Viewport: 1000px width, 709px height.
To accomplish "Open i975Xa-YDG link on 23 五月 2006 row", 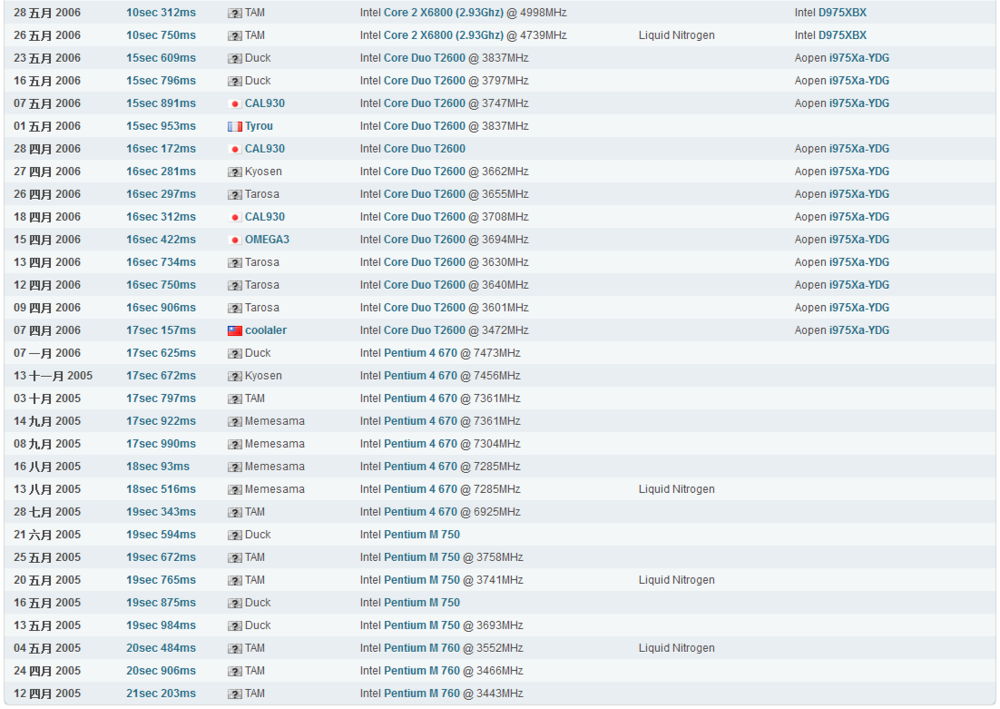I will 859,58.
